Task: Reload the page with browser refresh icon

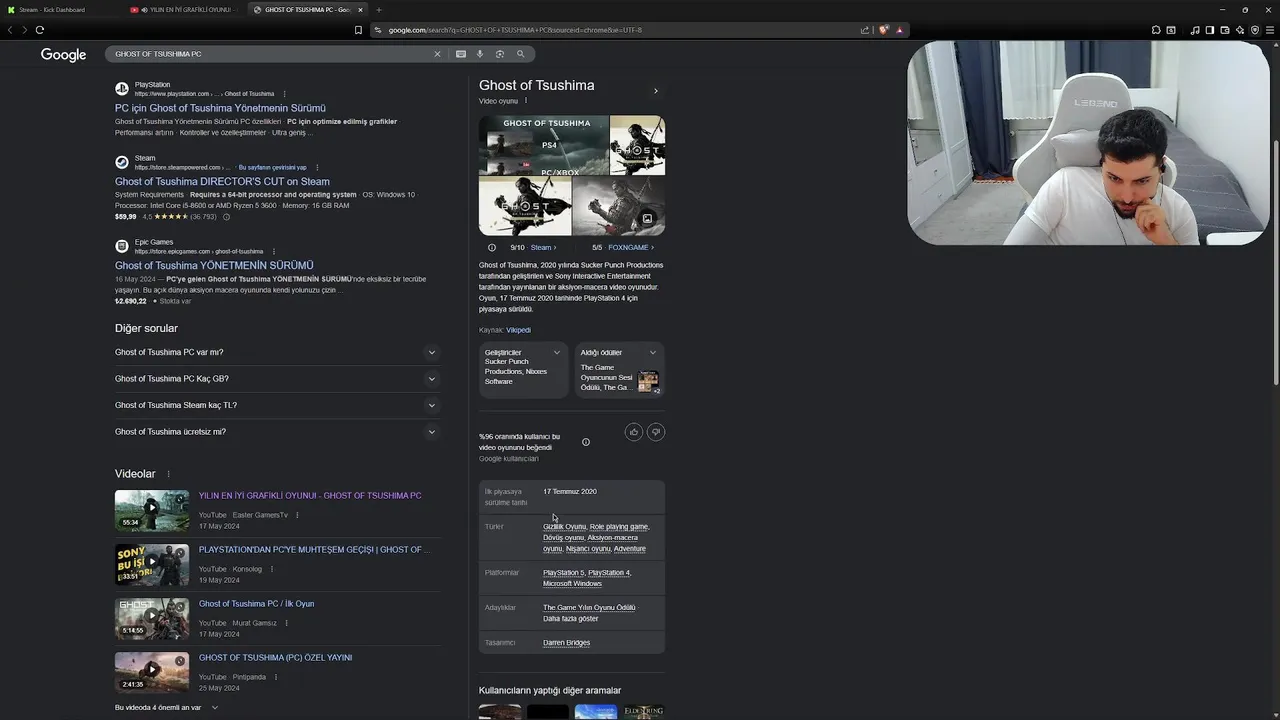Action: pyautogui.click(x=39, y=30)
